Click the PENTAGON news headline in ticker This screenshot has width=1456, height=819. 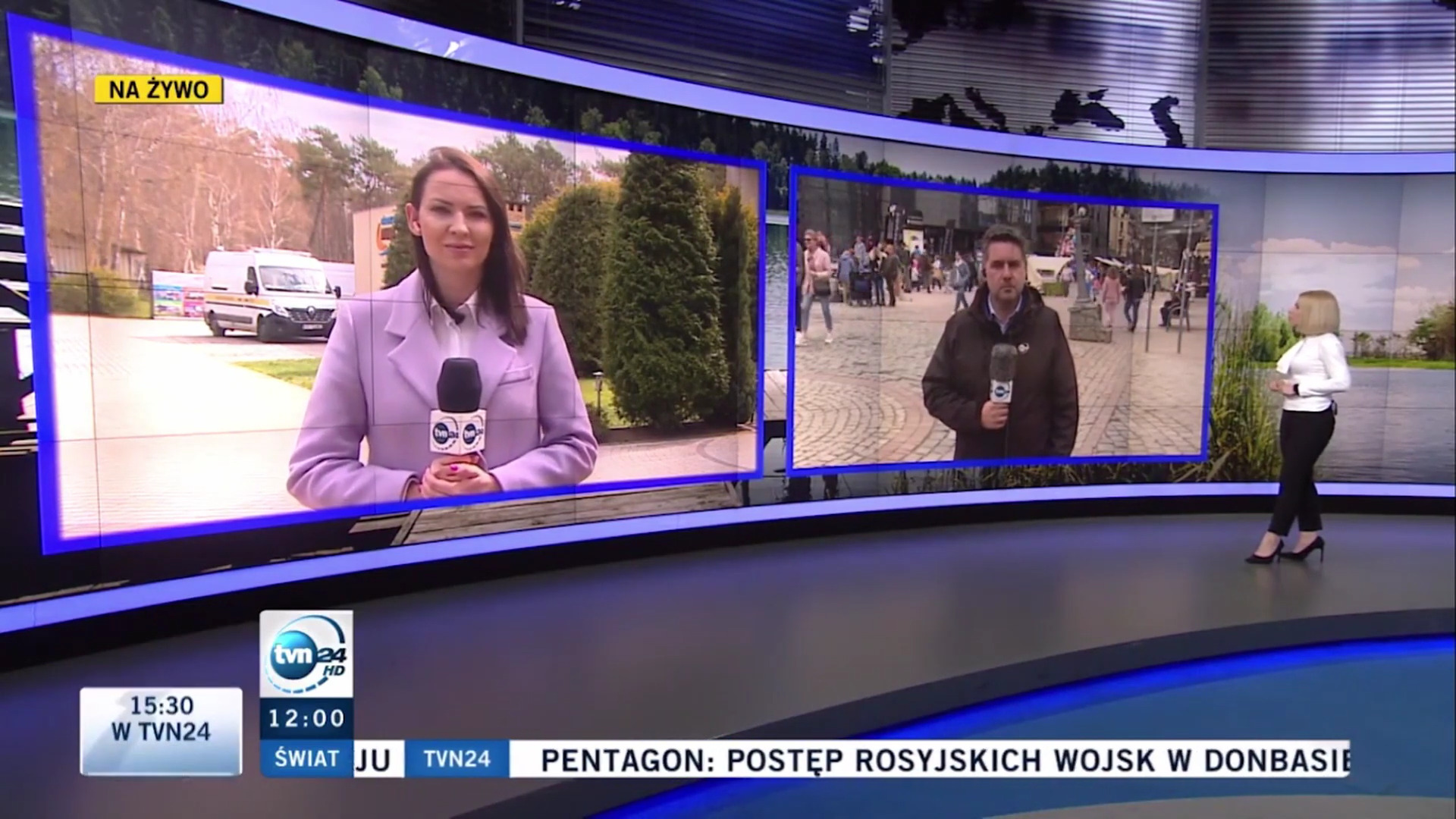tap(945, 760)
